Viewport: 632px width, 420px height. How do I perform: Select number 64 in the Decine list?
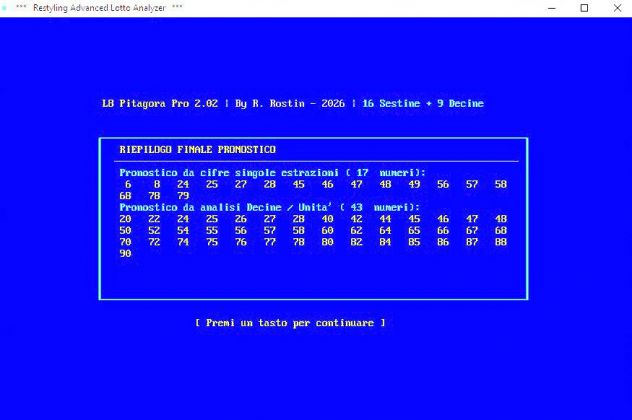click(x=385, y=231)
